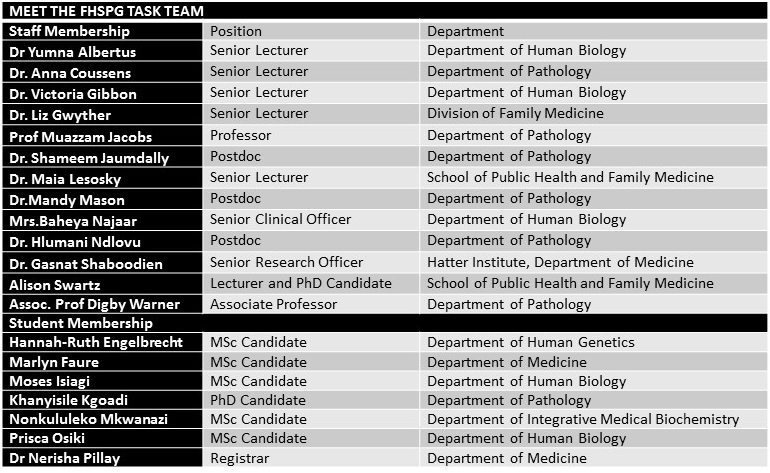The height and width of the screenshot is (473, 770).
Task: Click the 'Position' column header
Action: click(236, 31)
